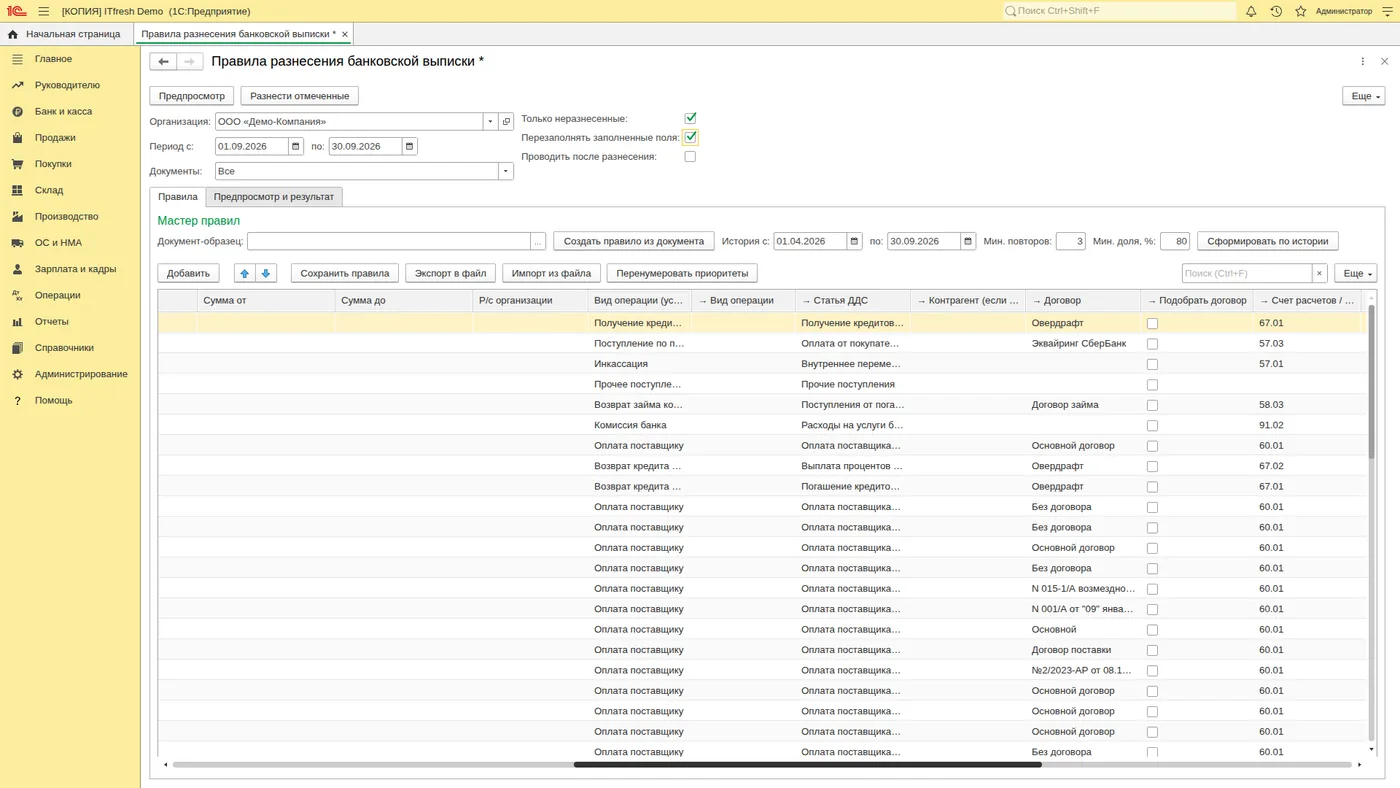
Task: Open the top Еще dropdown menu
Action: [1363, 96]
